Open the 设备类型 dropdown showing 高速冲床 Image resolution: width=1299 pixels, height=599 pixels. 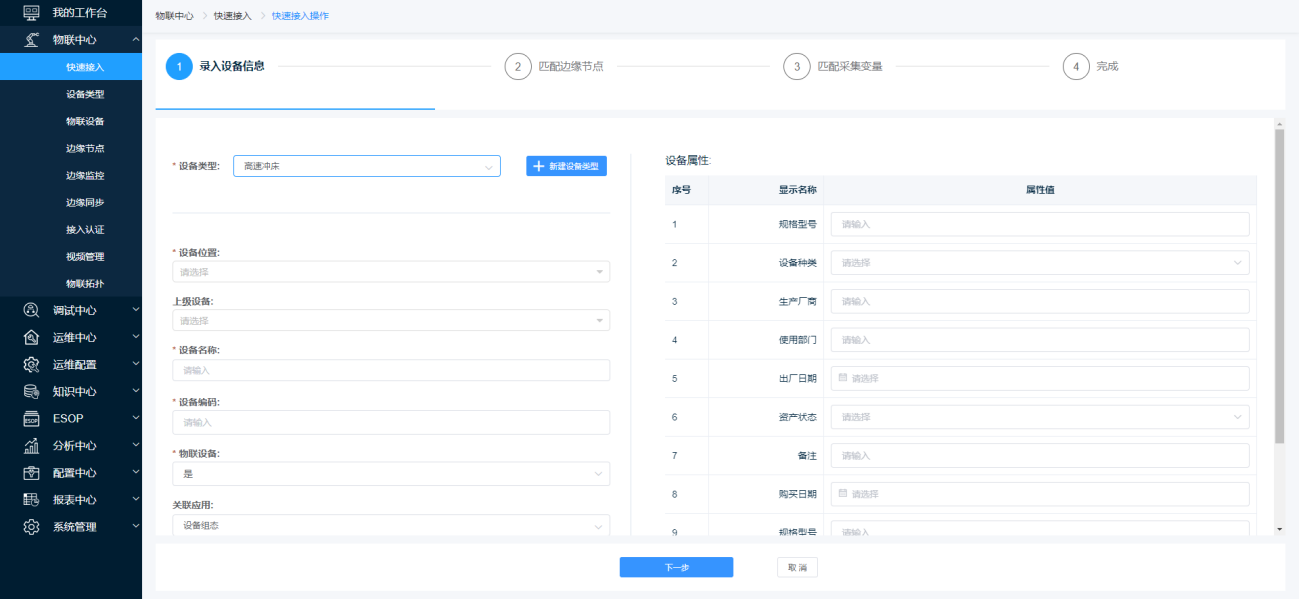[x=366, y=166]
